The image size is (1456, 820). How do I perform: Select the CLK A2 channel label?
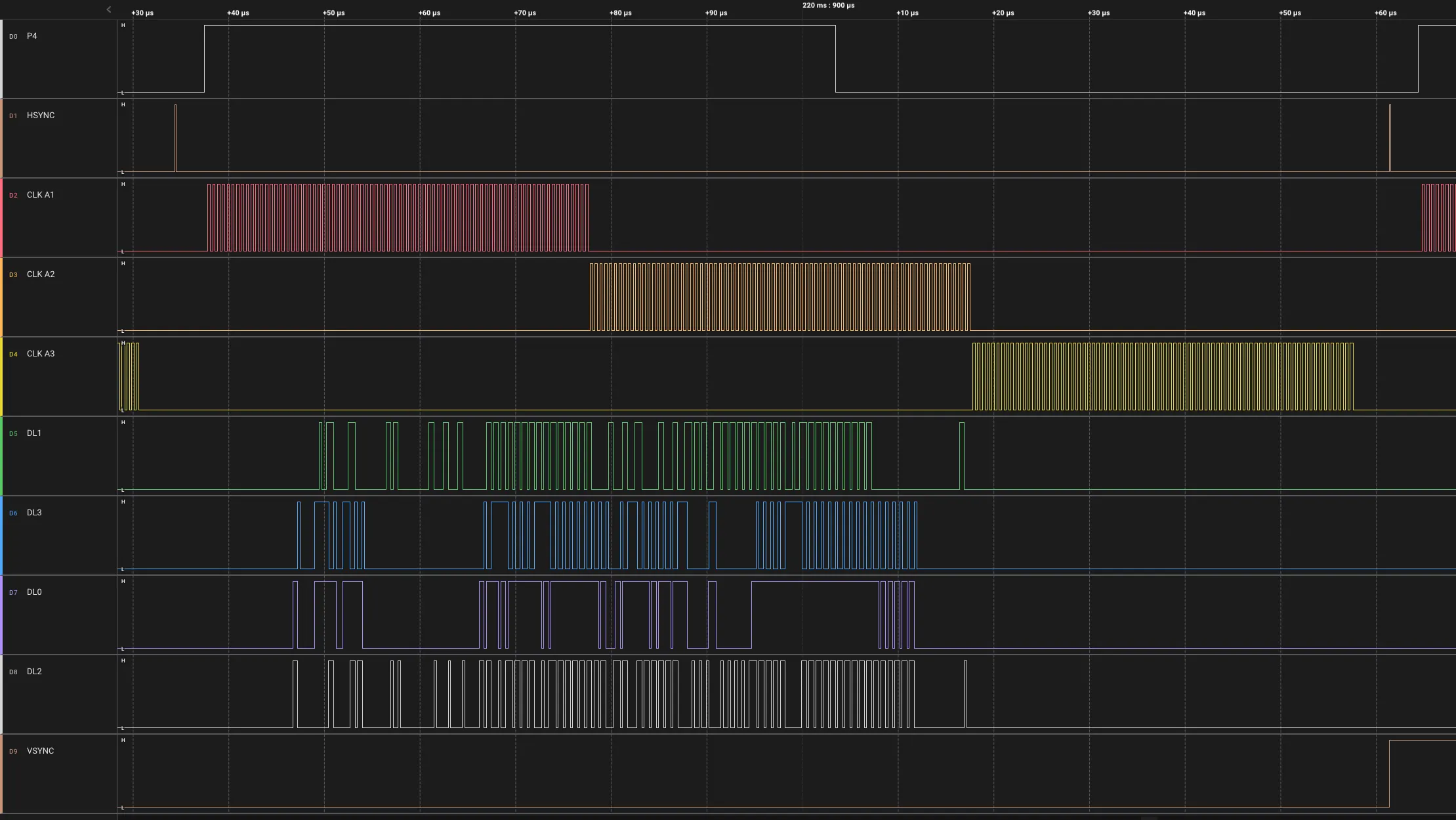40,274
